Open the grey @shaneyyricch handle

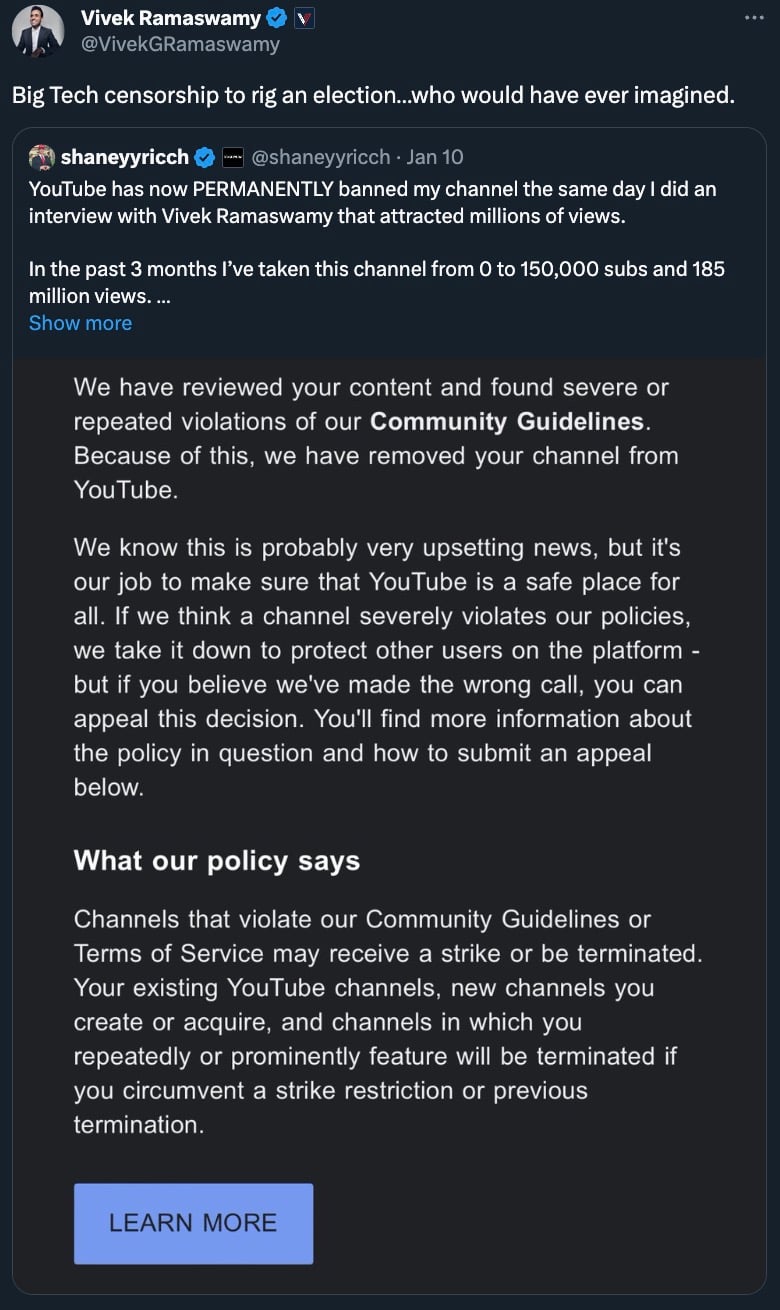[x=321, y=157]
